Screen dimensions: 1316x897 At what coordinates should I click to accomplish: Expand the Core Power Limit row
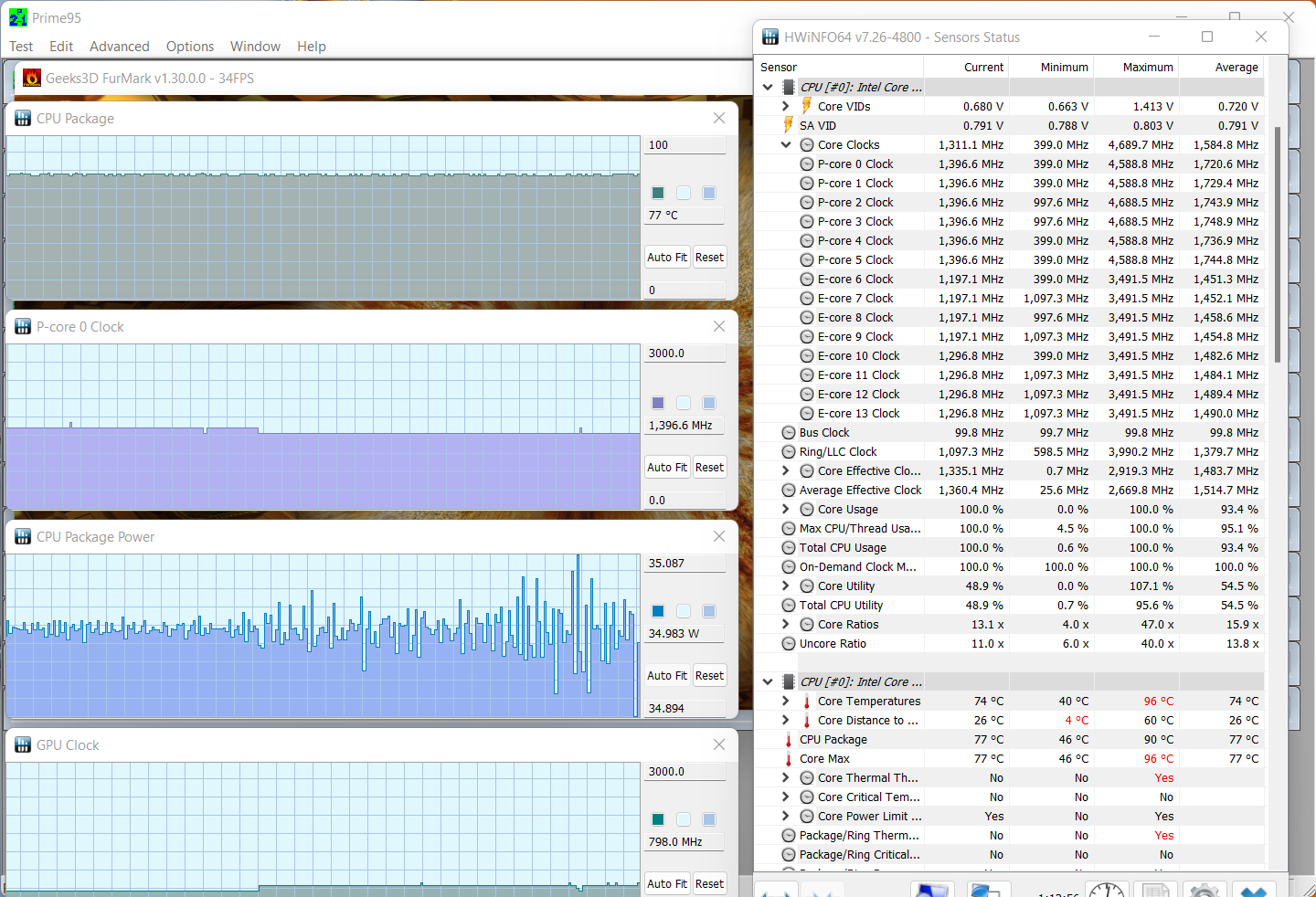(786, 817)
